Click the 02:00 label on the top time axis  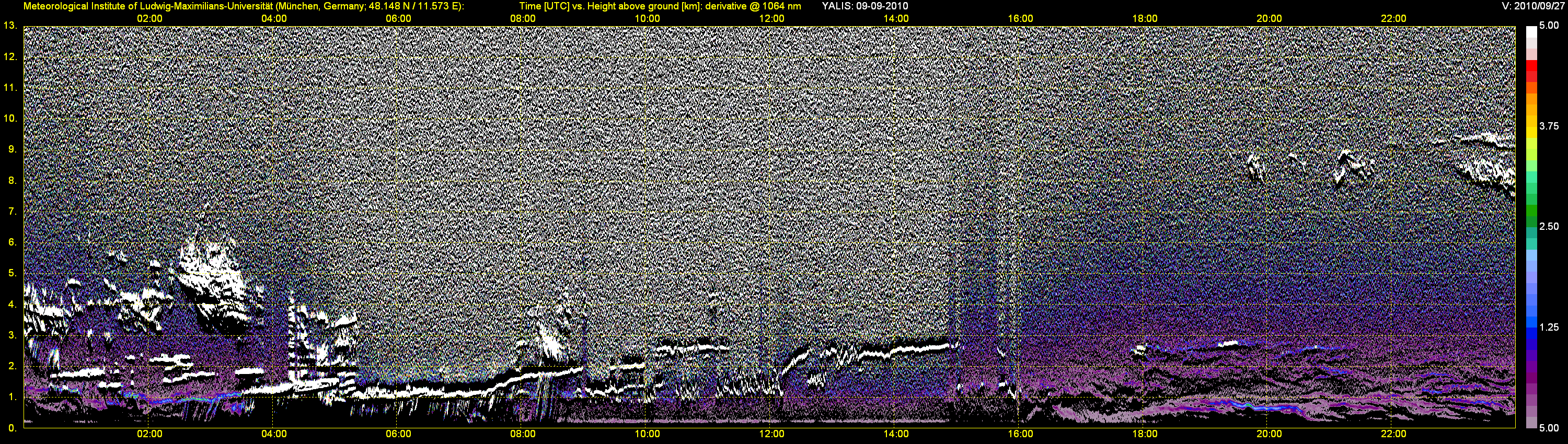point(149,19)
